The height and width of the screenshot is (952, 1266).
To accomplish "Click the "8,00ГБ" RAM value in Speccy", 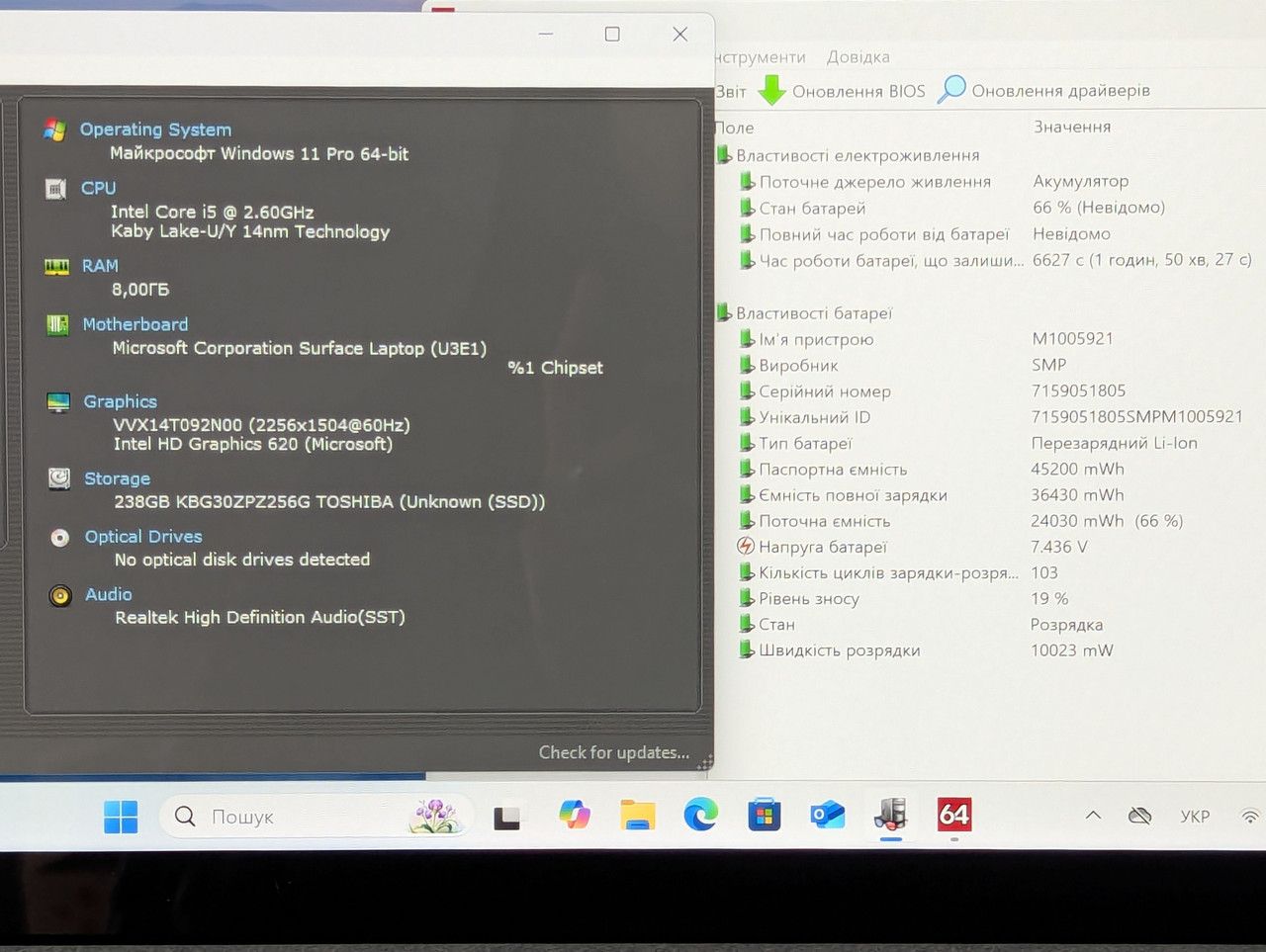I will point(140,290).
